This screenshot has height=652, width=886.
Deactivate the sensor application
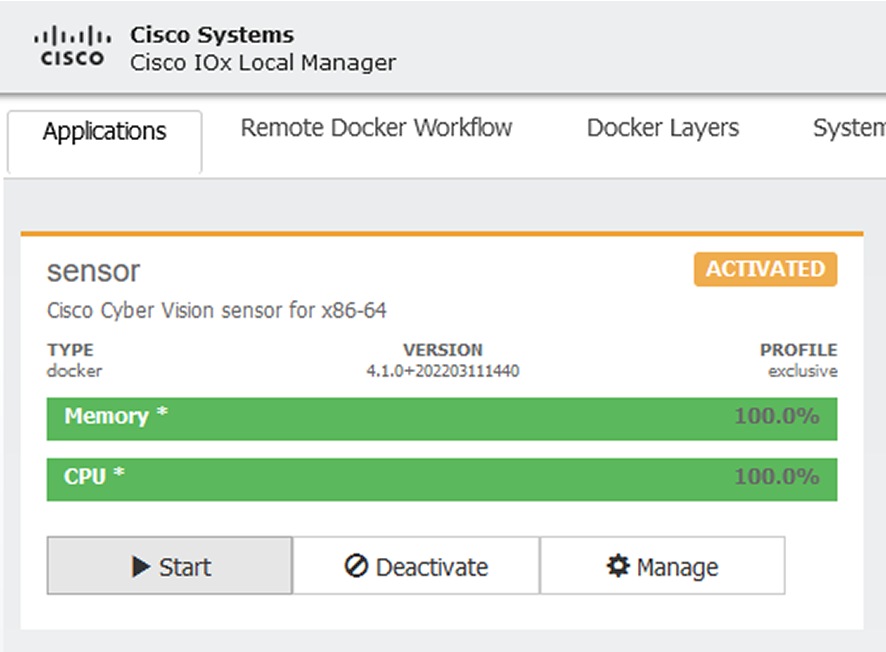click(414, 567)
